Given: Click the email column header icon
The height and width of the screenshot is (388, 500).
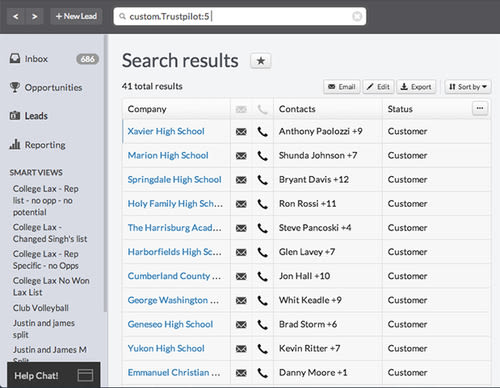Looking at the screenshot, I should 241,109.
